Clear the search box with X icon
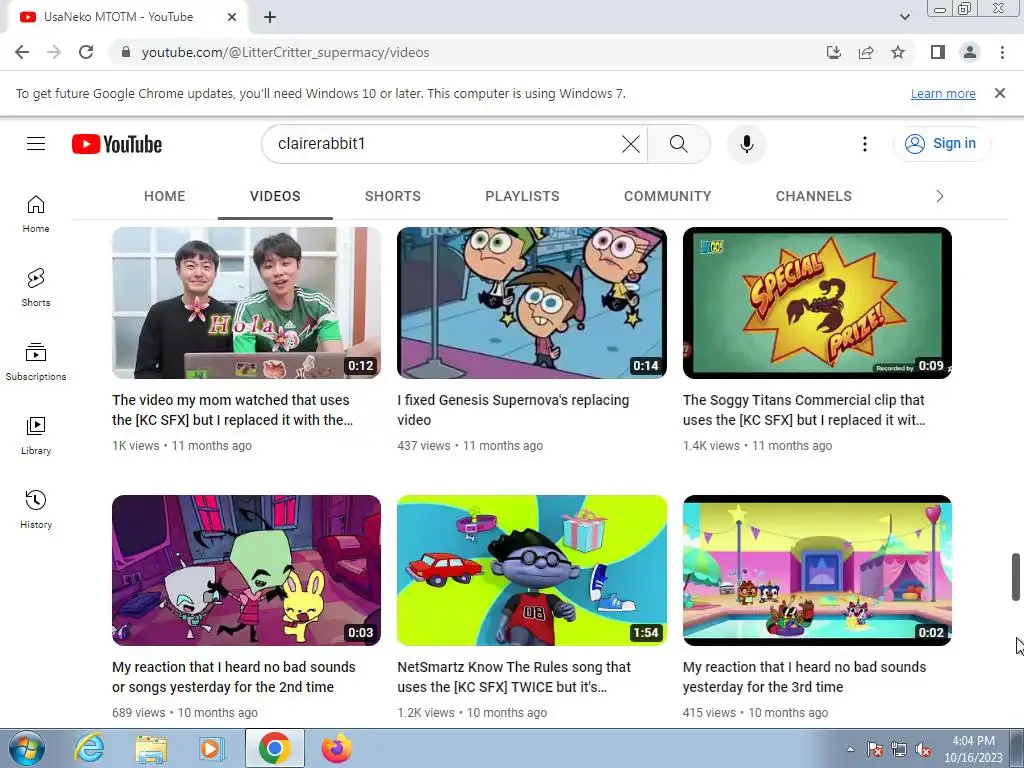1024x768 pixels. point(631,144)
